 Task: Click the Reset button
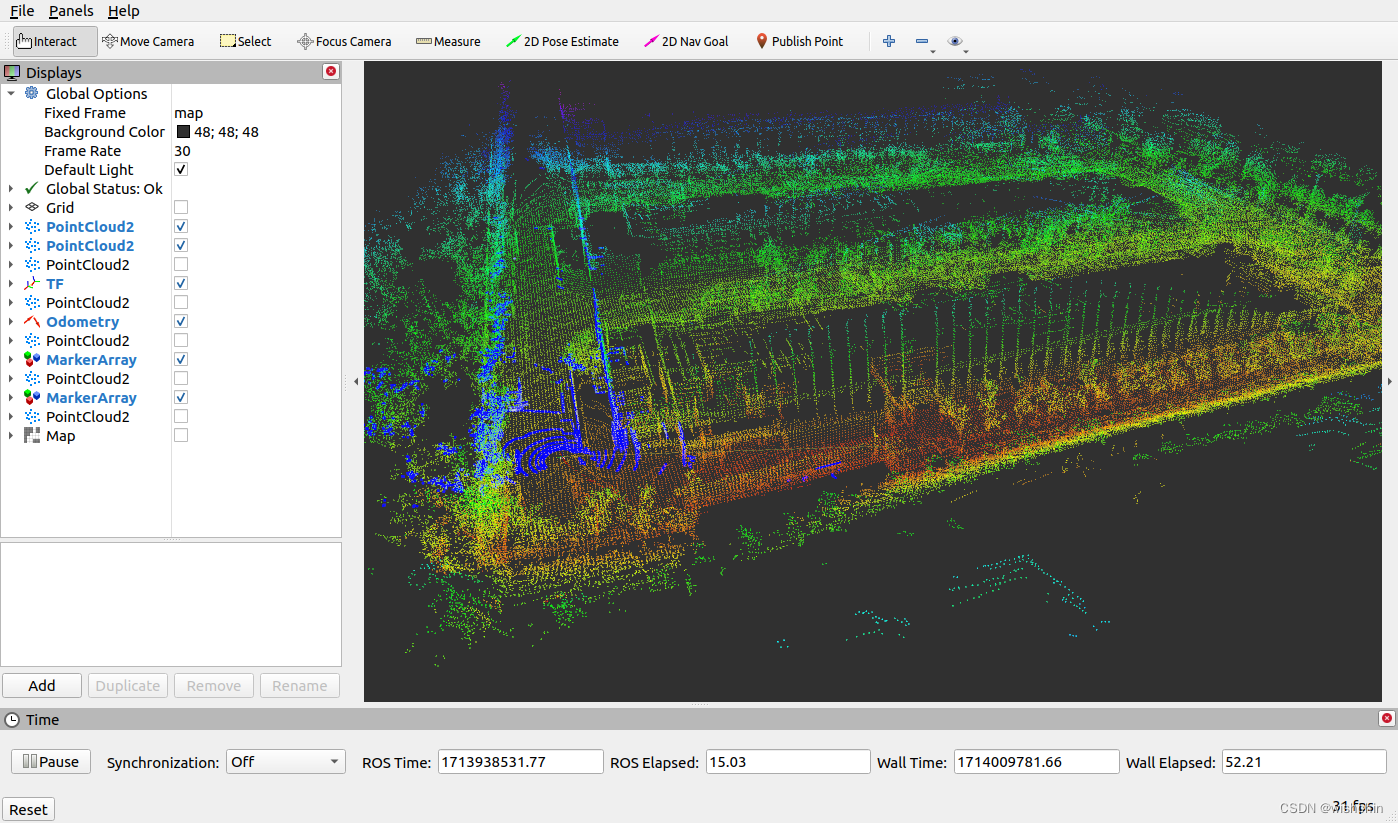coord(28,809)
